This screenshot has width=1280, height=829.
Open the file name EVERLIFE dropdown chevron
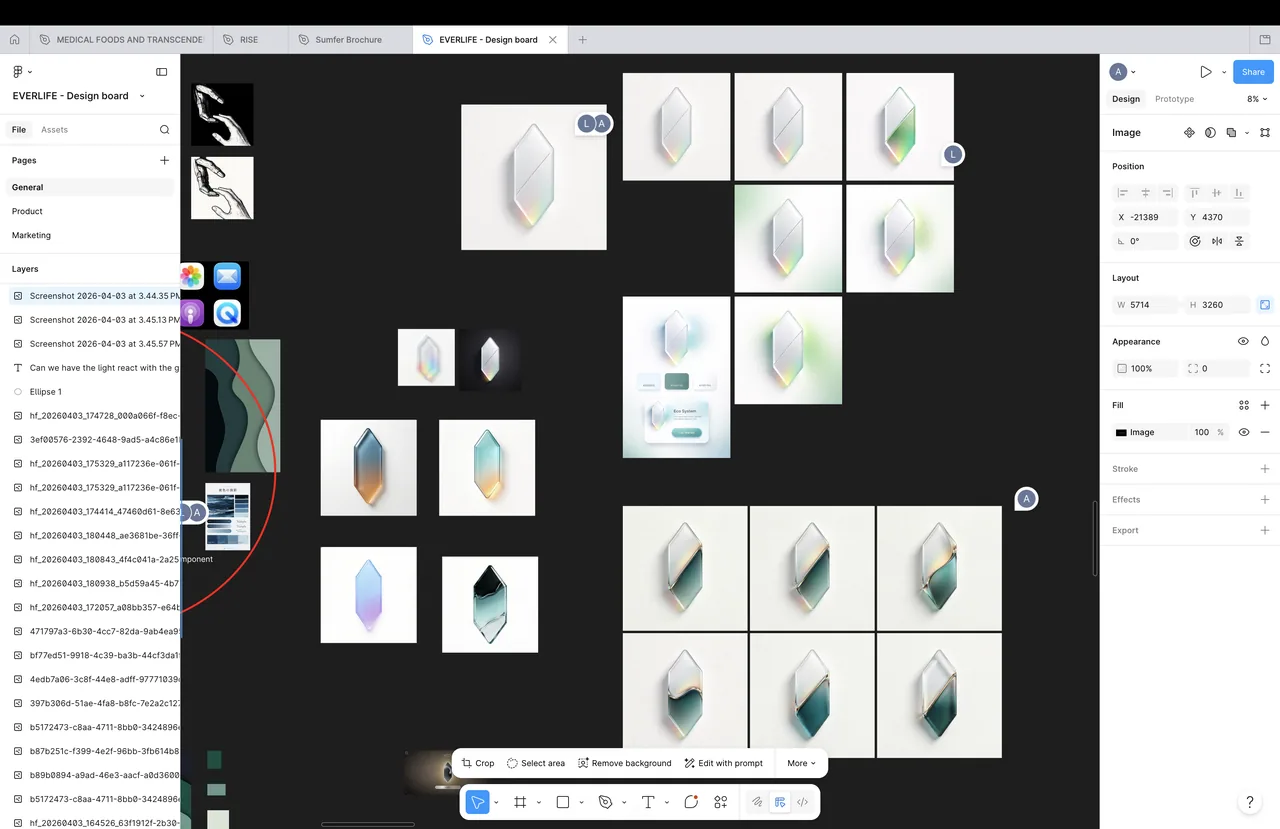[x=142, y=96]
